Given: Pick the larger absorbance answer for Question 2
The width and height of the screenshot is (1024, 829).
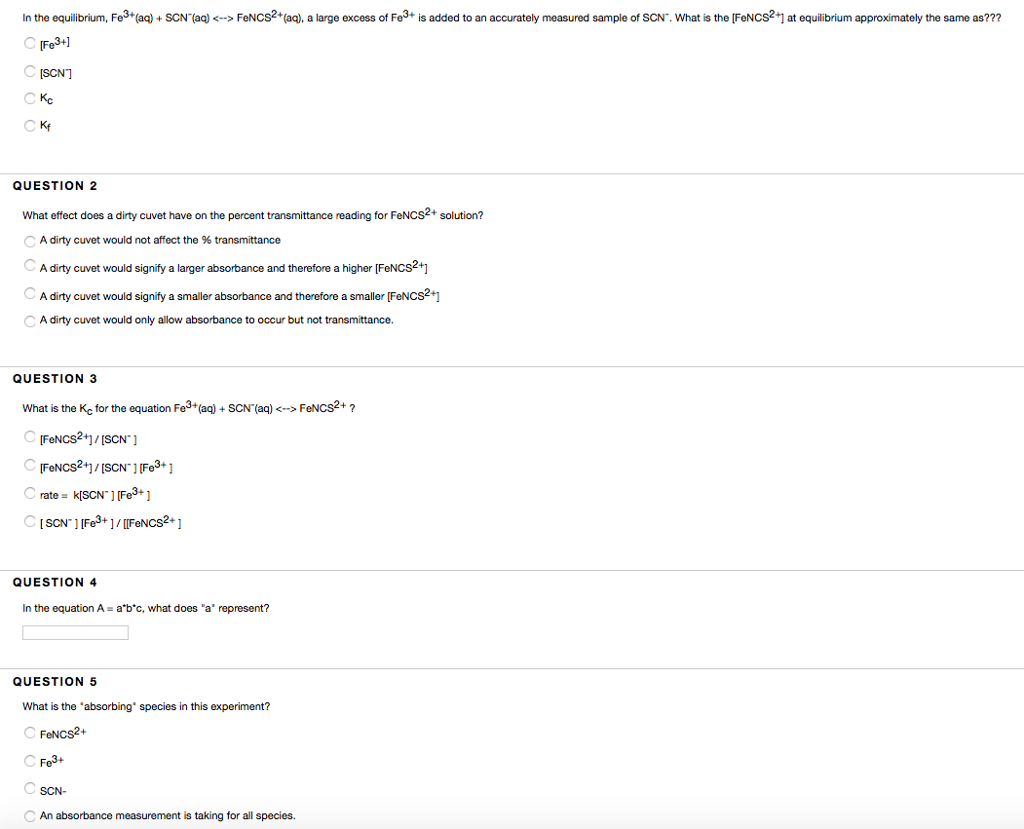Looking at the screenshot, I should click(x=30, y=266).
